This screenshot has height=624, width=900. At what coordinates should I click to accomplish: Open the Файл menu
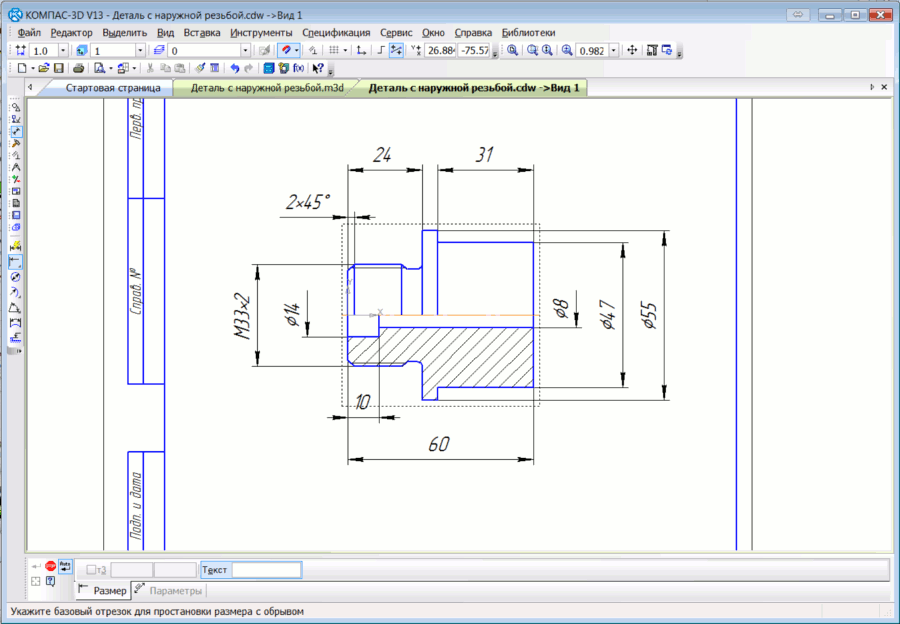pos(29,33)
